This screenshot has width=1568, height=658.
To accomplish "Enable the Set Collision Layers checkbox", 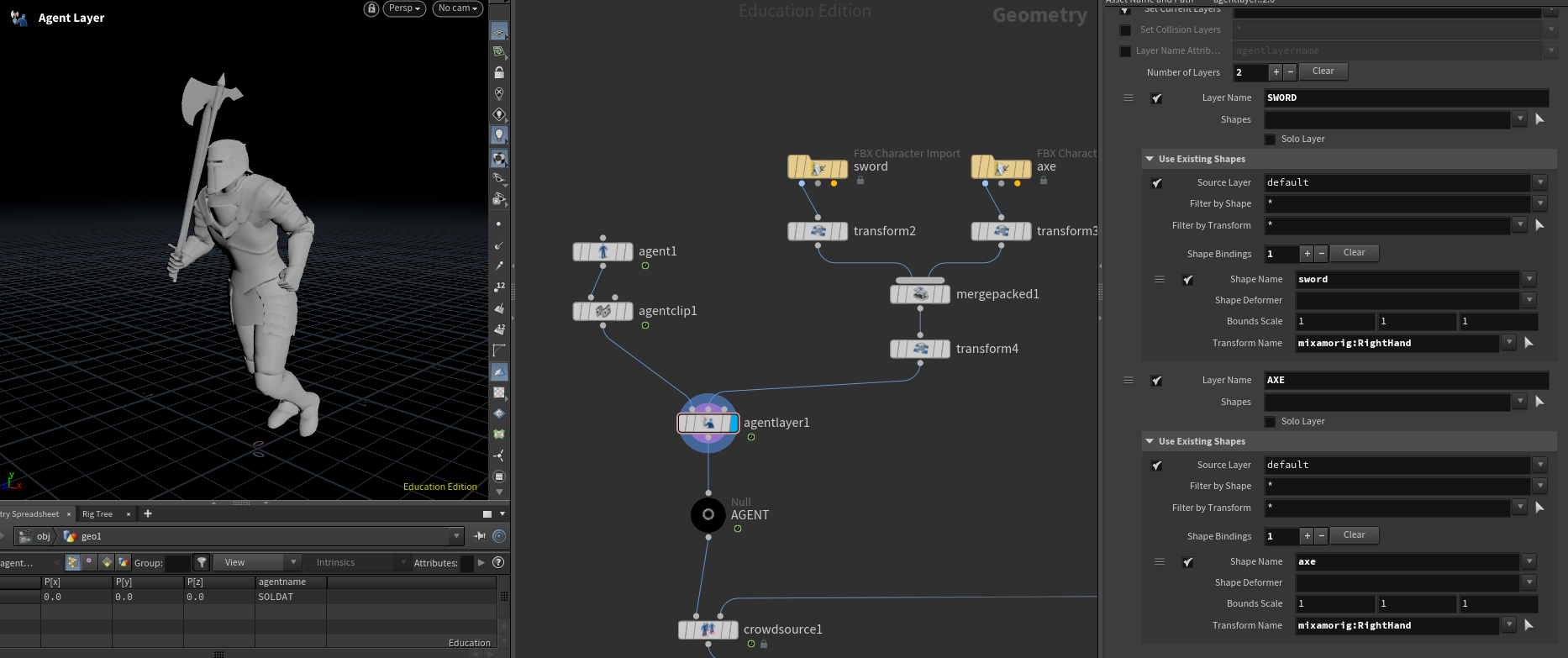I will (1125, 30).
